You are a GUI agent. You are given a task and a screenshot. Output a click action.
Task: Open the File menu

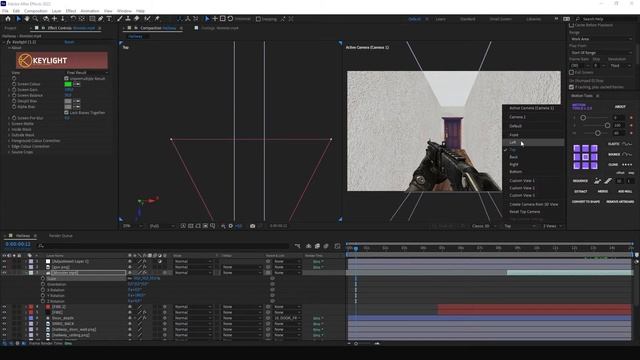point(5,11)
